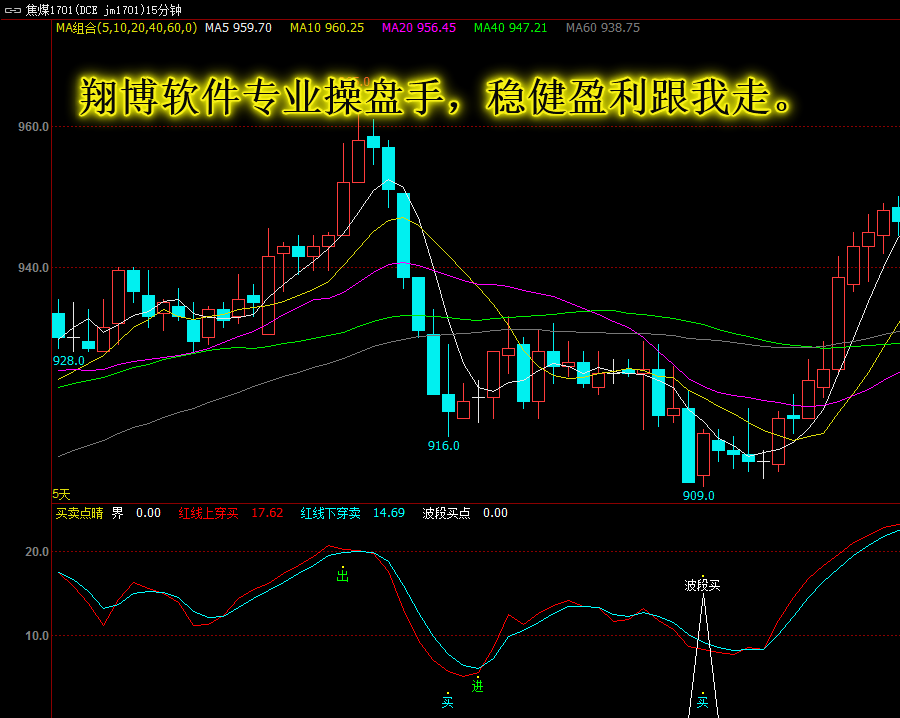Image resolution: width=900 pixels, height=718 pixels.
Task: Open the MA组合(5,10,20,40,60,0) indicator label
Action: tap(126, 28)
